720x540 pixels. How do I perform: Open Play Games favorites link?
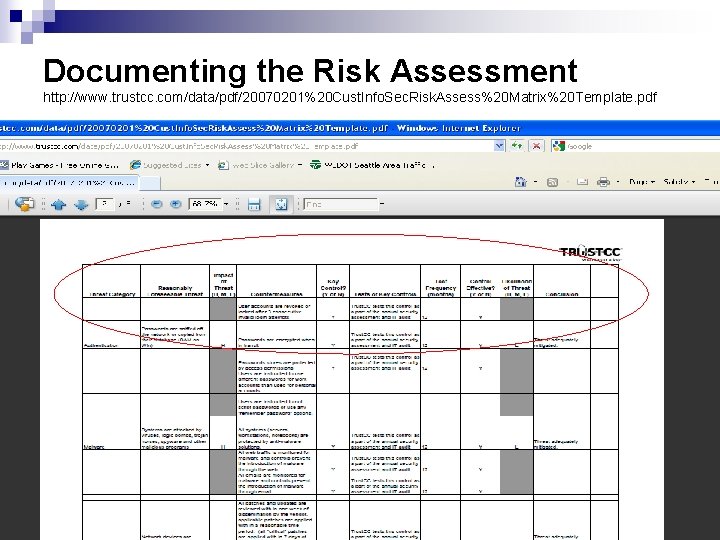point(60,165)
